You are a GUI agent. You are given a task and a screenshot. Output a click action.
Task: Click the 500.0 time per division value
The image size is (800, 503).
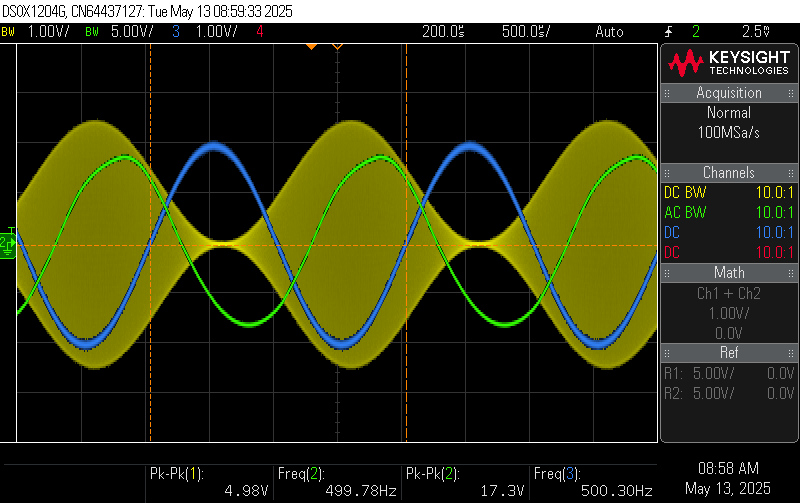[526, 32]
